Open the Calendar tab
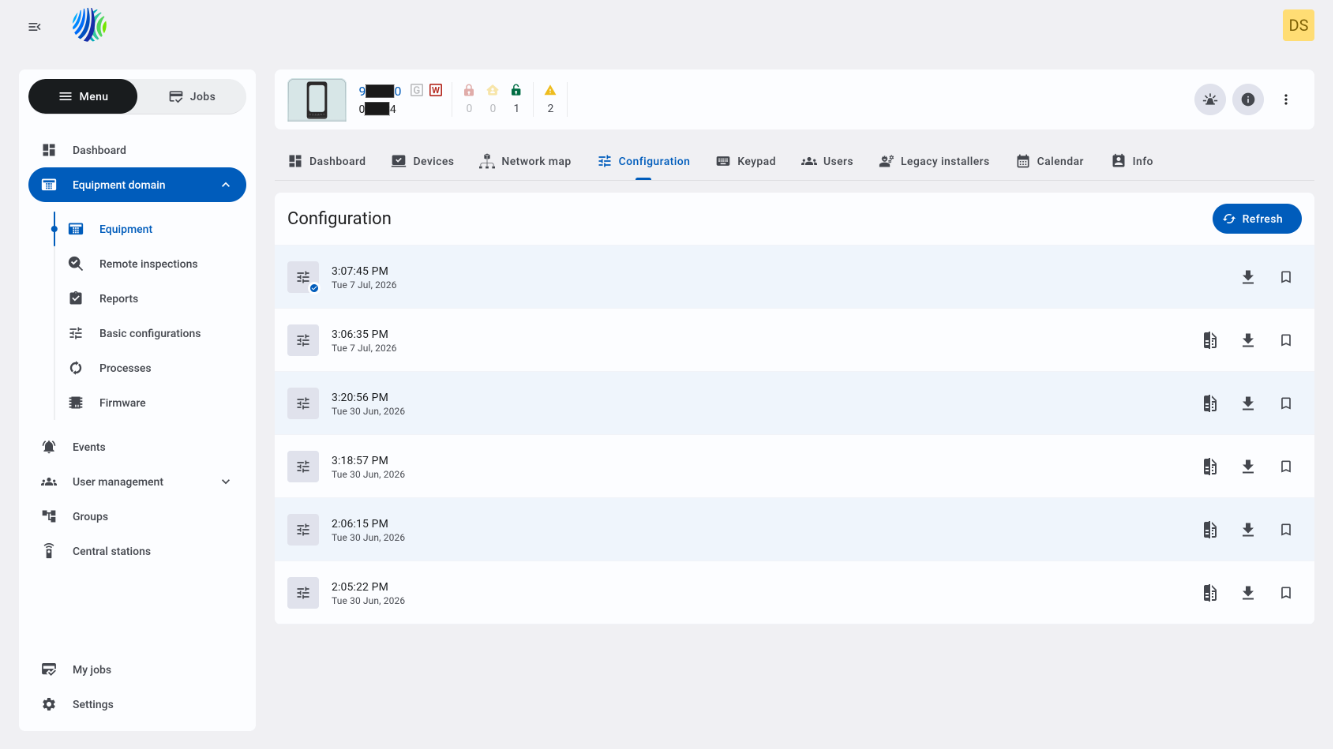The width and height of the screenshot is (1333, 749). (x=1050, y=161)
